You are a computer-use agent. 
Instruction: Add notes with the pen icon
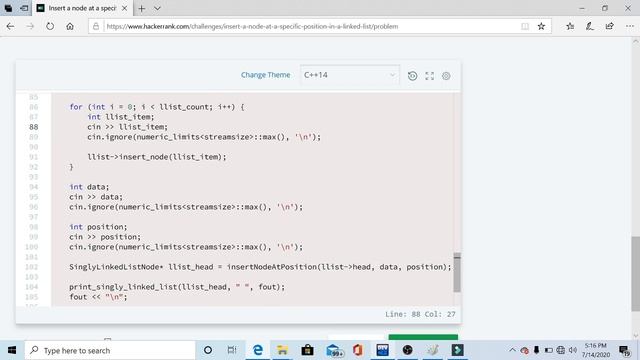click(590, 27)
